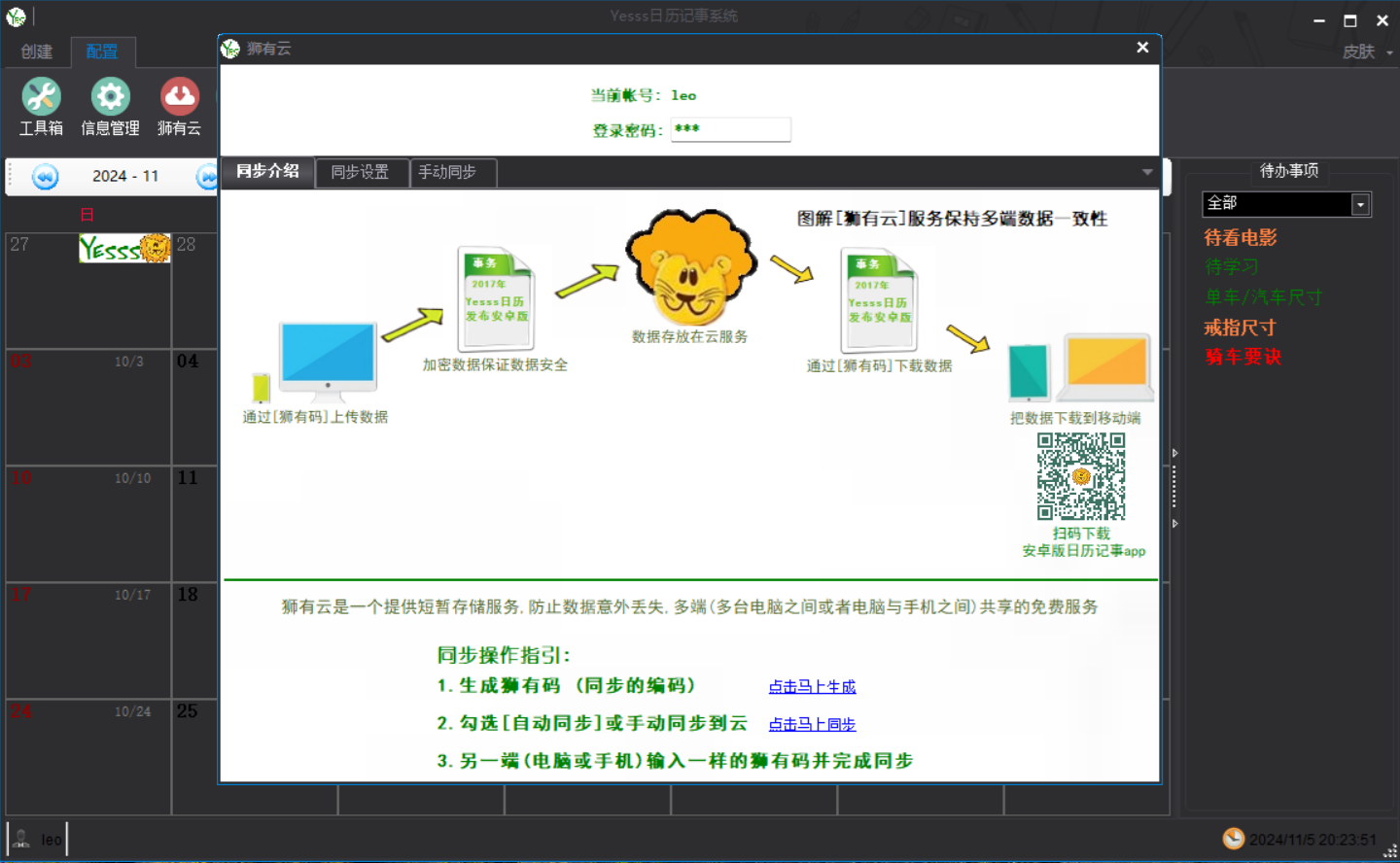Click the lion mascot cloud image

coord(690,267)
